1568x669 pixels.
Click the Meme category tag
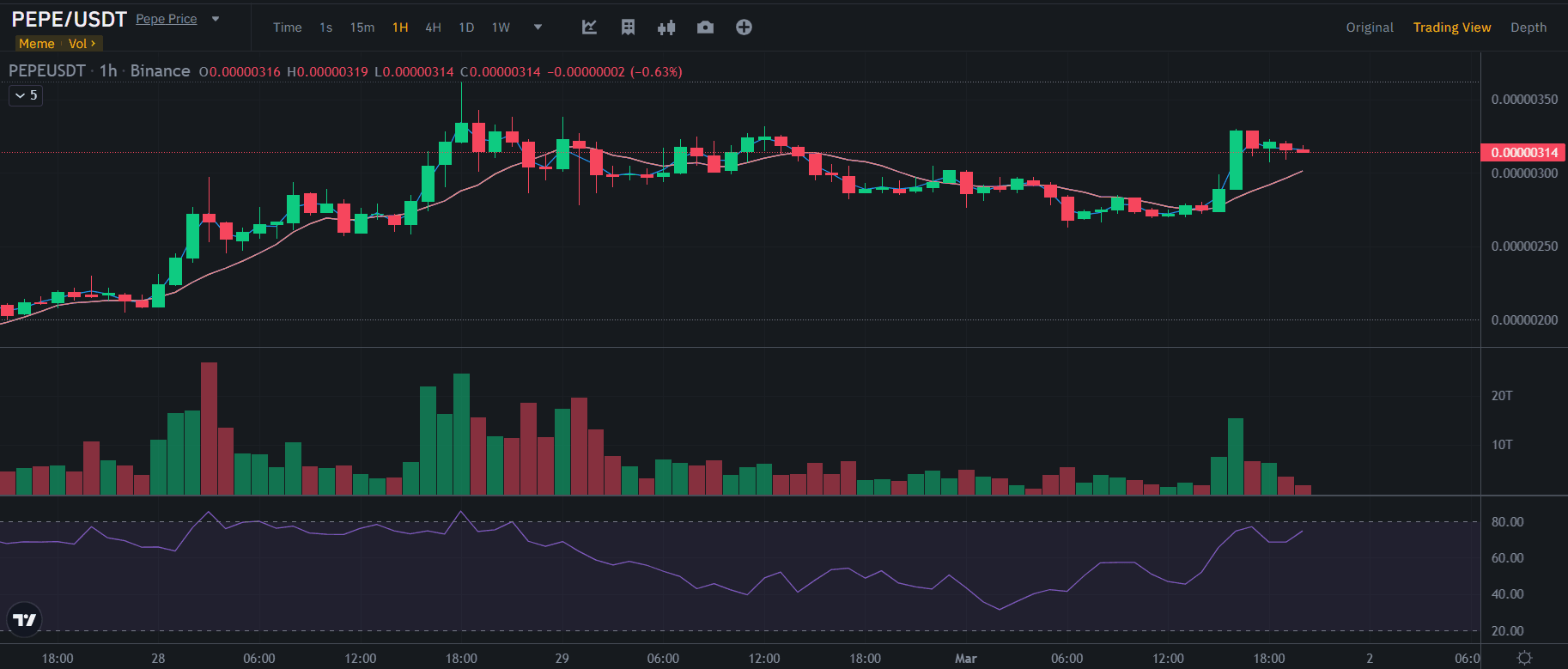(x=36, y=44)
